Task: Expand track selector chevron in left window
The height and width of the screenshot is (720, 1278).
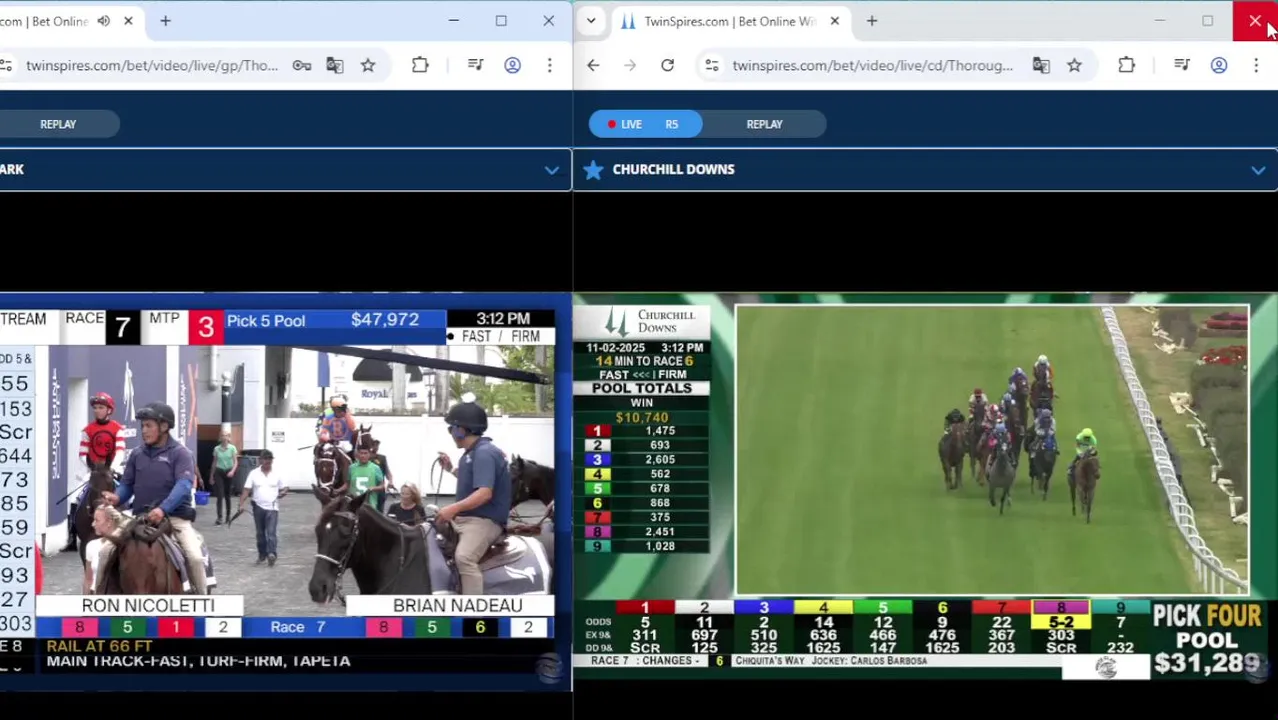Action: (x=551, y=170)
